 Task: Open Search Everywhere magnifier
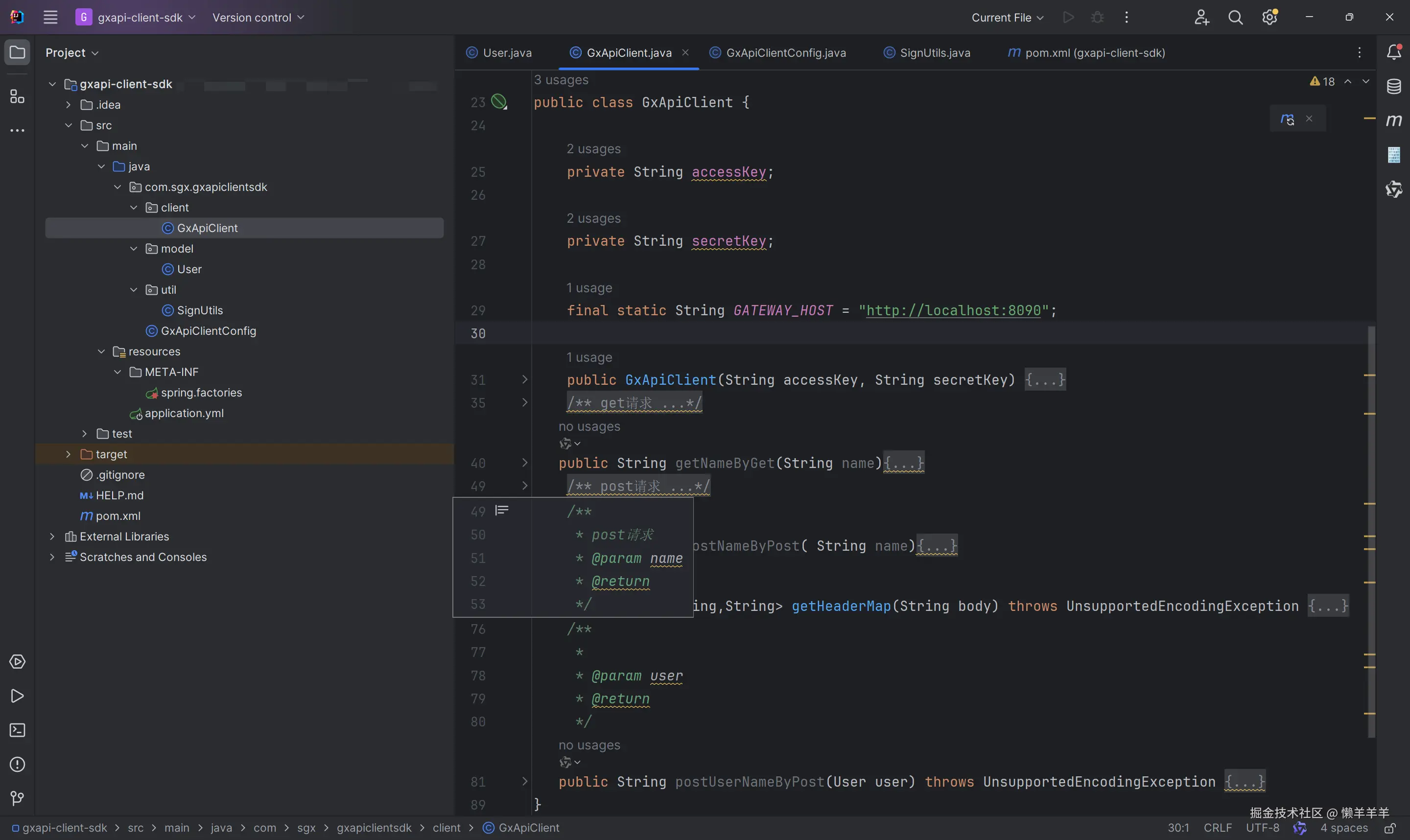click(x=1236, y=17)
